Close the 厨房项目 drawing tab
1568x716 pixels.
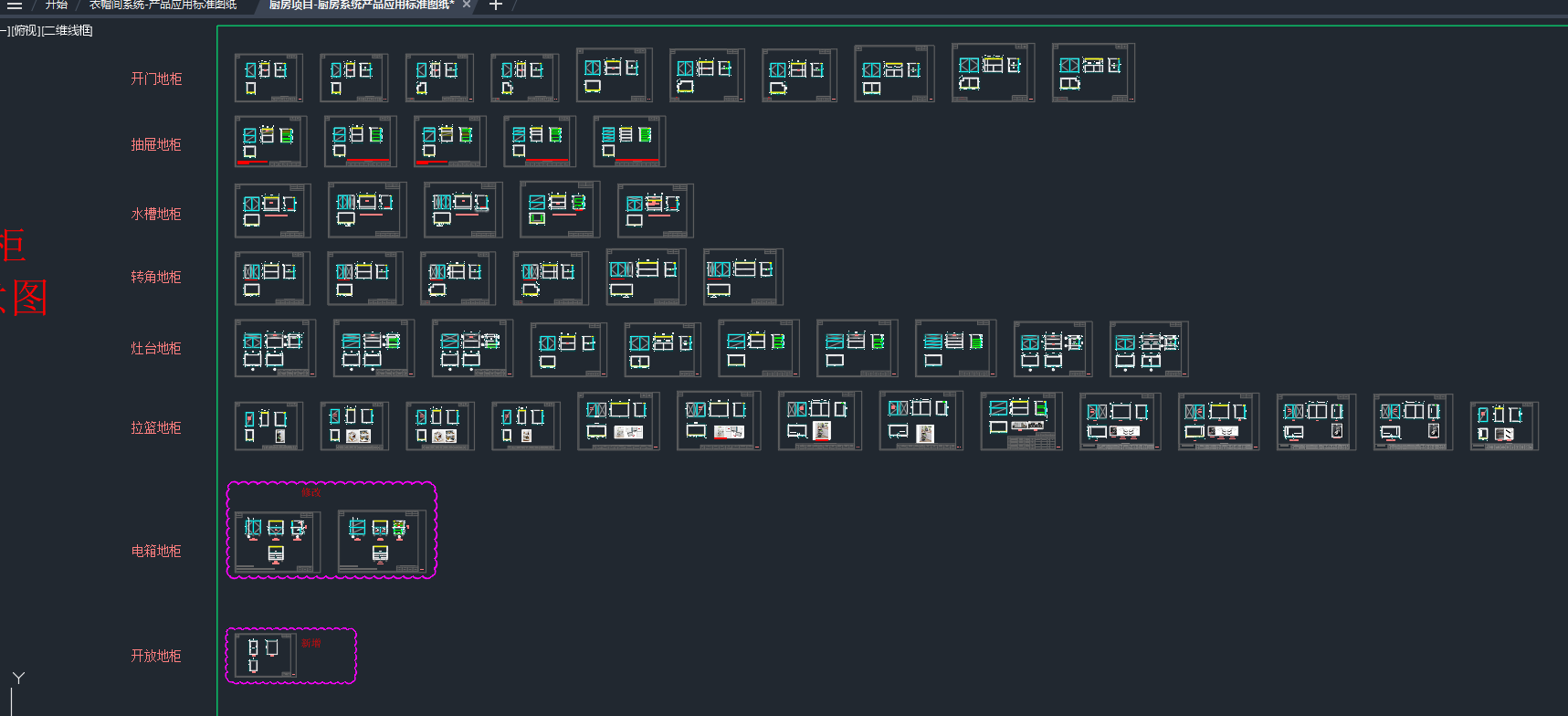coord(467,5)
